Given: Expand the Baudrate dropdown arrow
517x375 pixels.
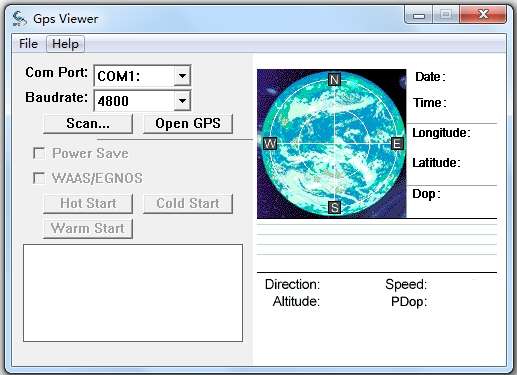Looking at the screenshot, I should click(x=182, y=100).
